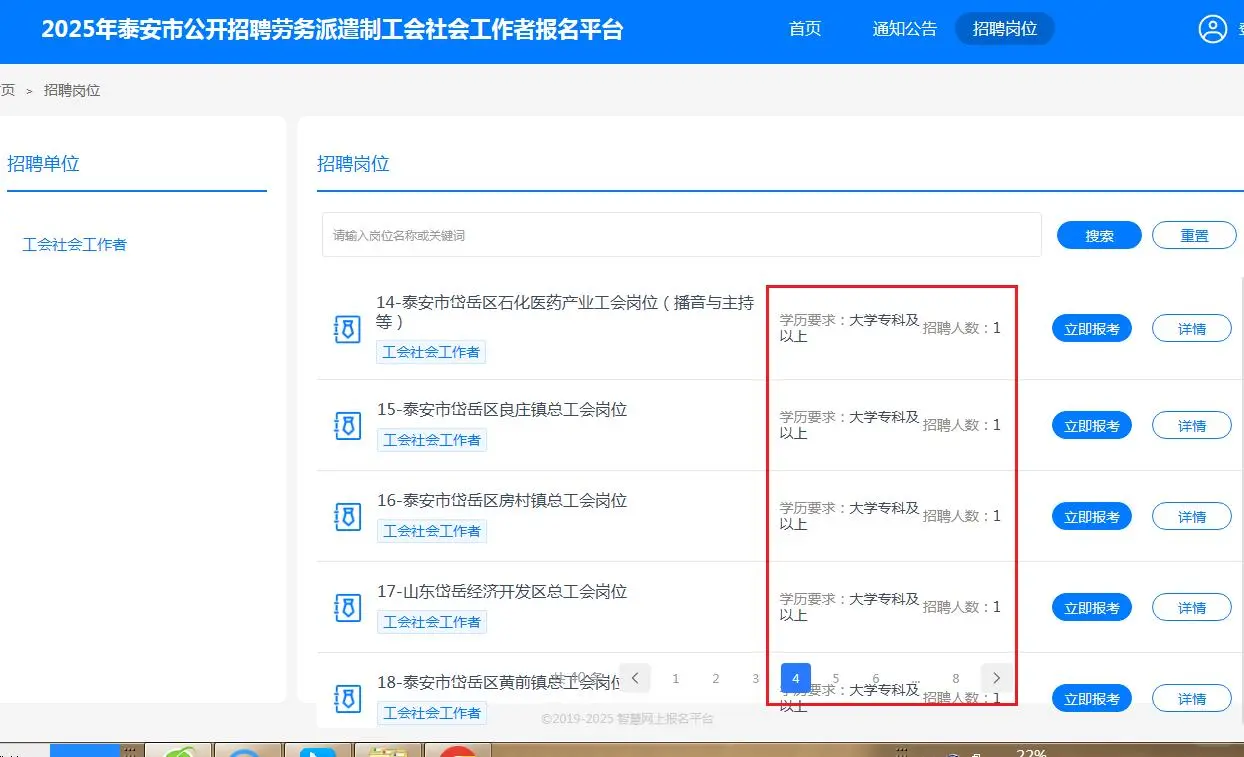Open 详情 for 山东岱岳经济开发区总工会岗位
Image resolution: width=1244 pixels, height=757 pixels.
(1191, 607)
